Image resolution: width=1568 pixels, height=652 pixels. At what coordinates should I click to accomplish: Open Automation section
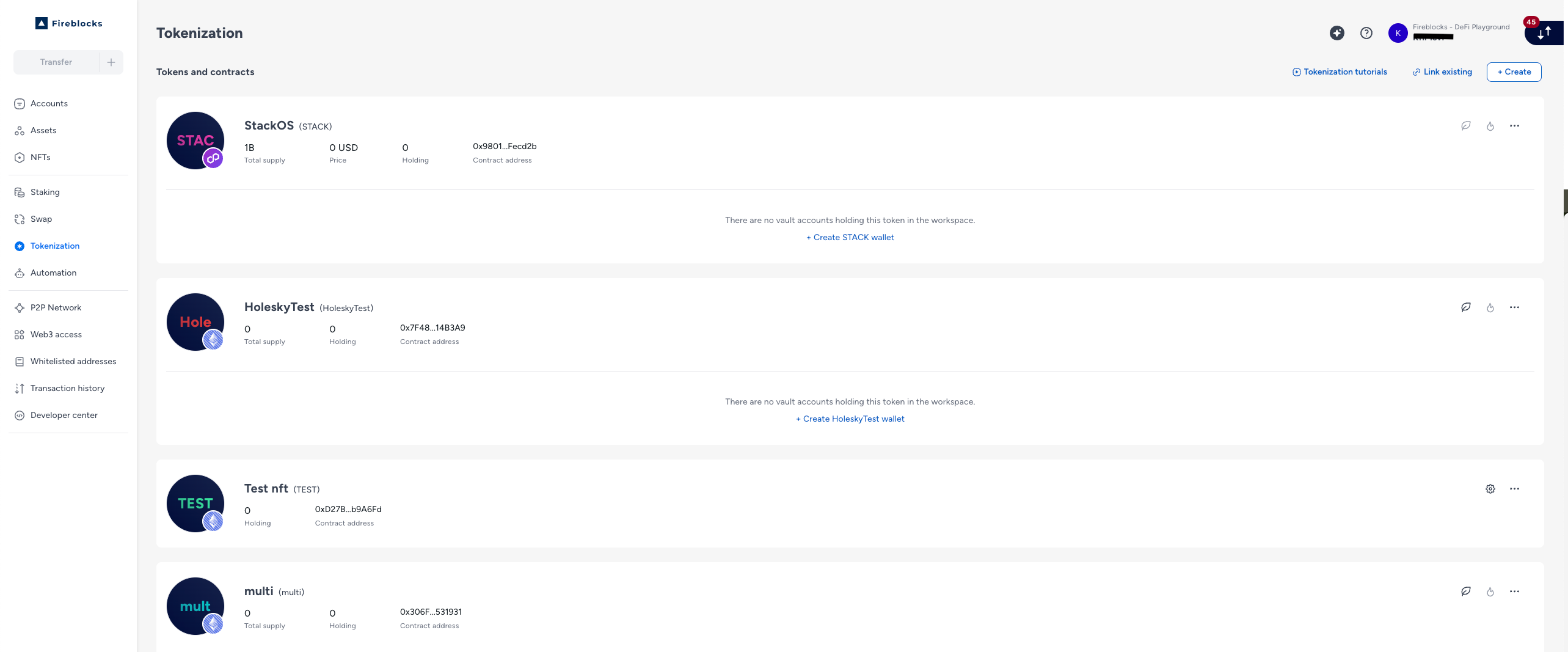click(x=53, y=273)
